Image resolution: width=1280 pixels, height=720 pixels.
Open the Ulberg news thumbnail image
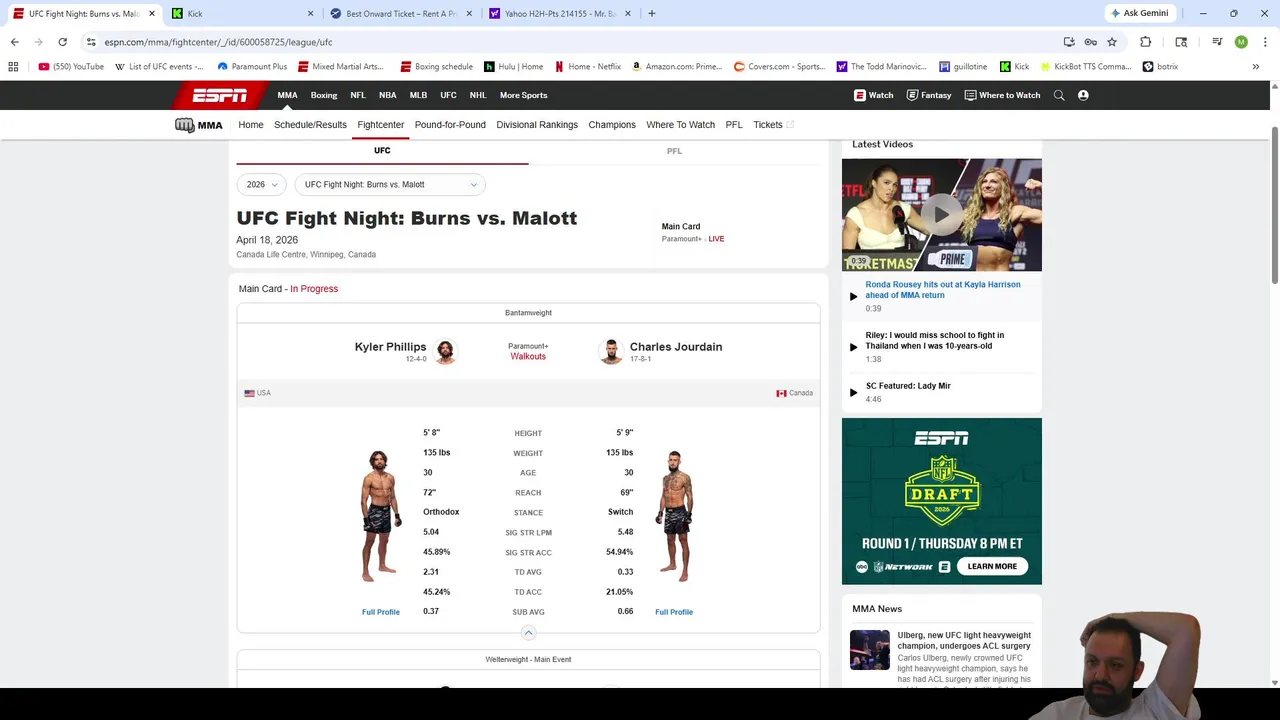coord(869,649)
